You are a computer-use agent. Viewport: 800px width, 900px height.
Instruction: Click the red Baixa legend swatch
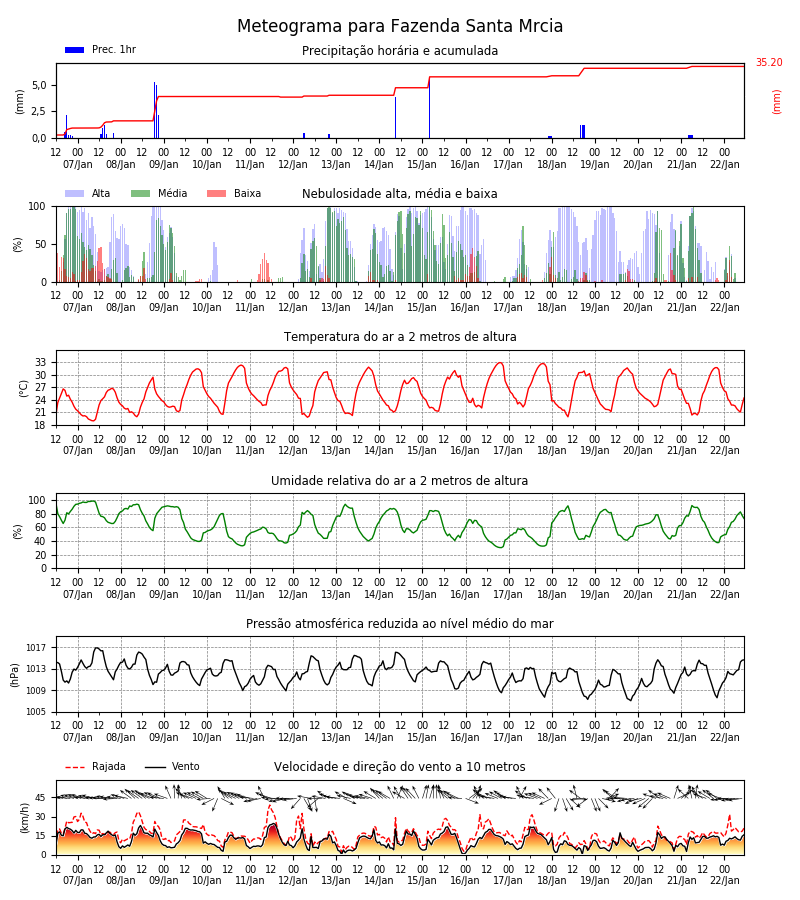point(216,193)
